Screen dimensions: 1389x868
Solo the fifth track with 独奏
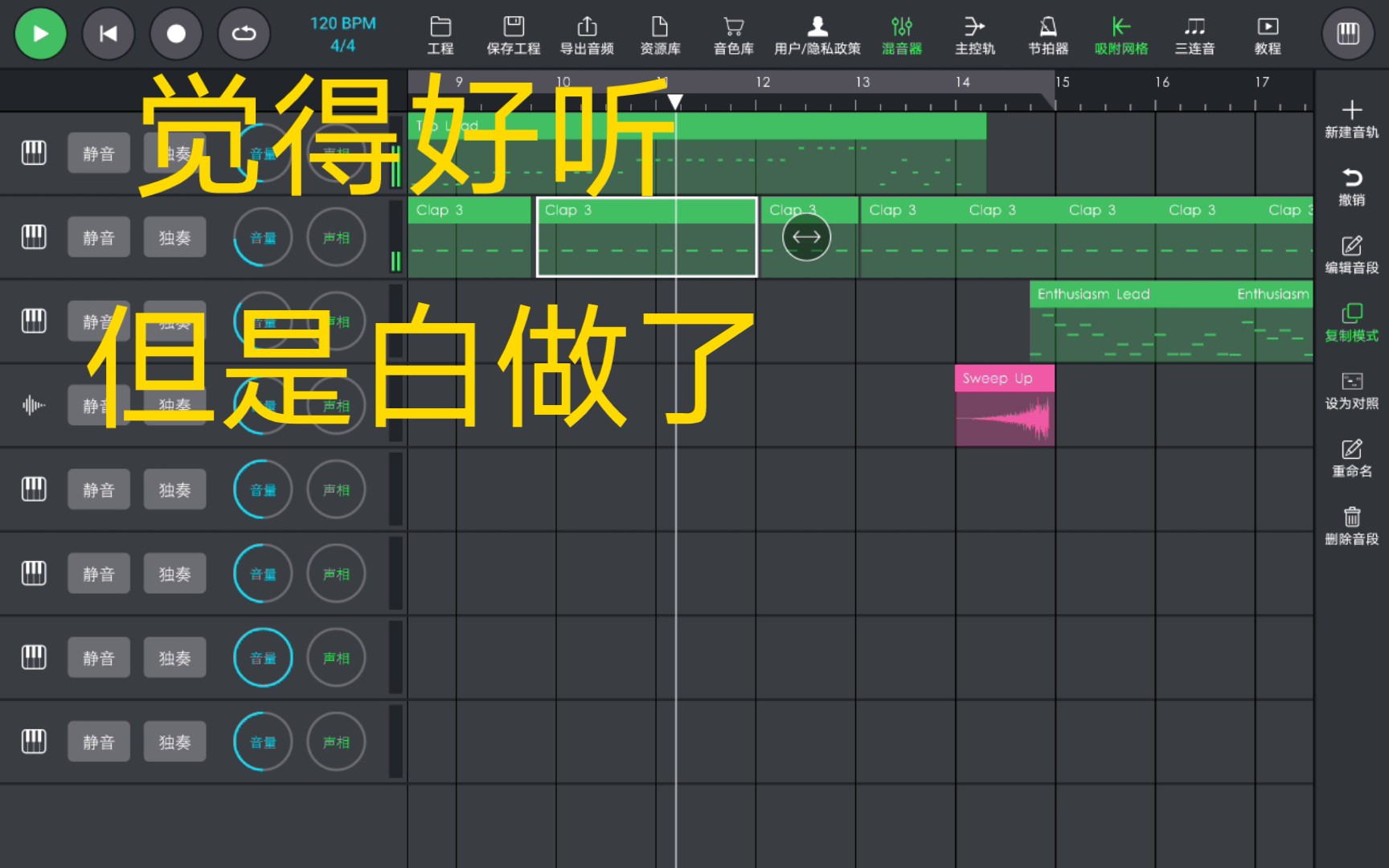pyautogui.click(x=174, y=489)
